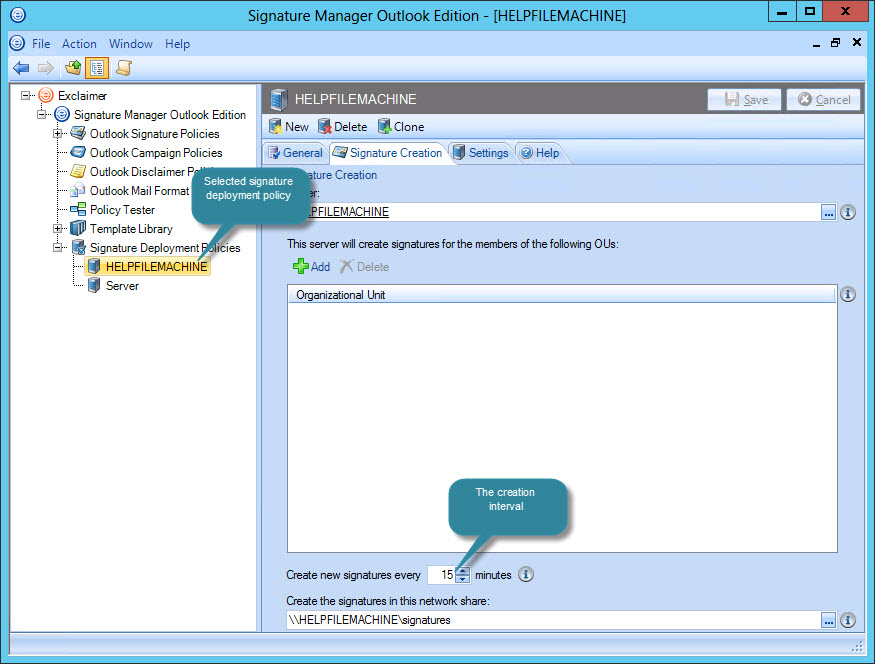Click the Up one level folder icon
Screen dimensions: 875x664
73,68
